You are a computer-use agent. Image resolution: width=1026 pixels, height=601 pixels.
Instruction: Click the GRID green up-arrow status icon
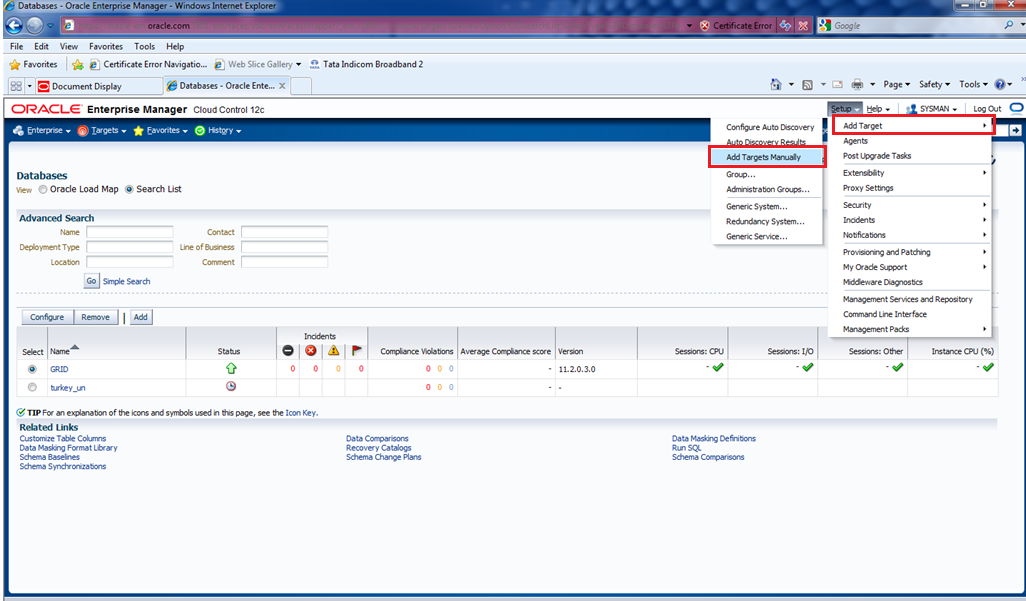point(230,368)
